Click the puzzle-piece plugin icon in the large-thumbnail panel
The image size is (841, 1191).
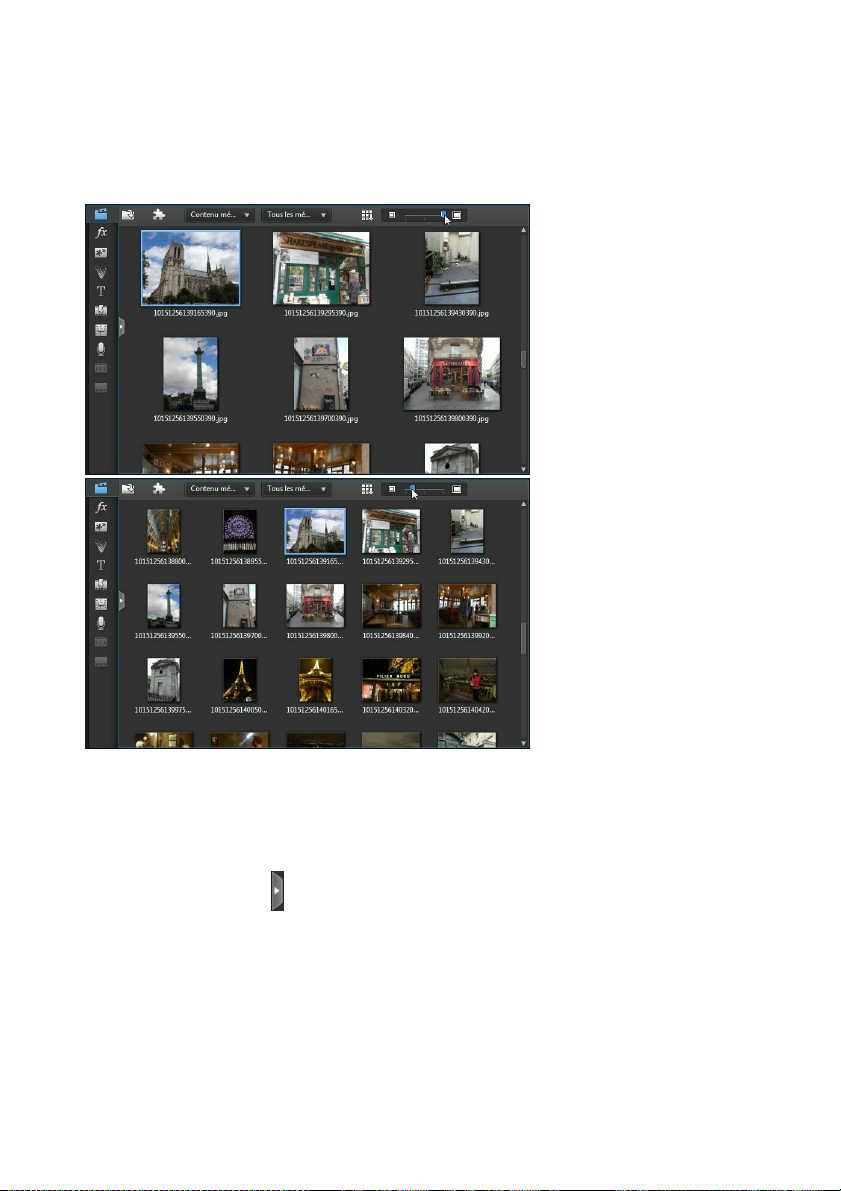coord(159,215)
